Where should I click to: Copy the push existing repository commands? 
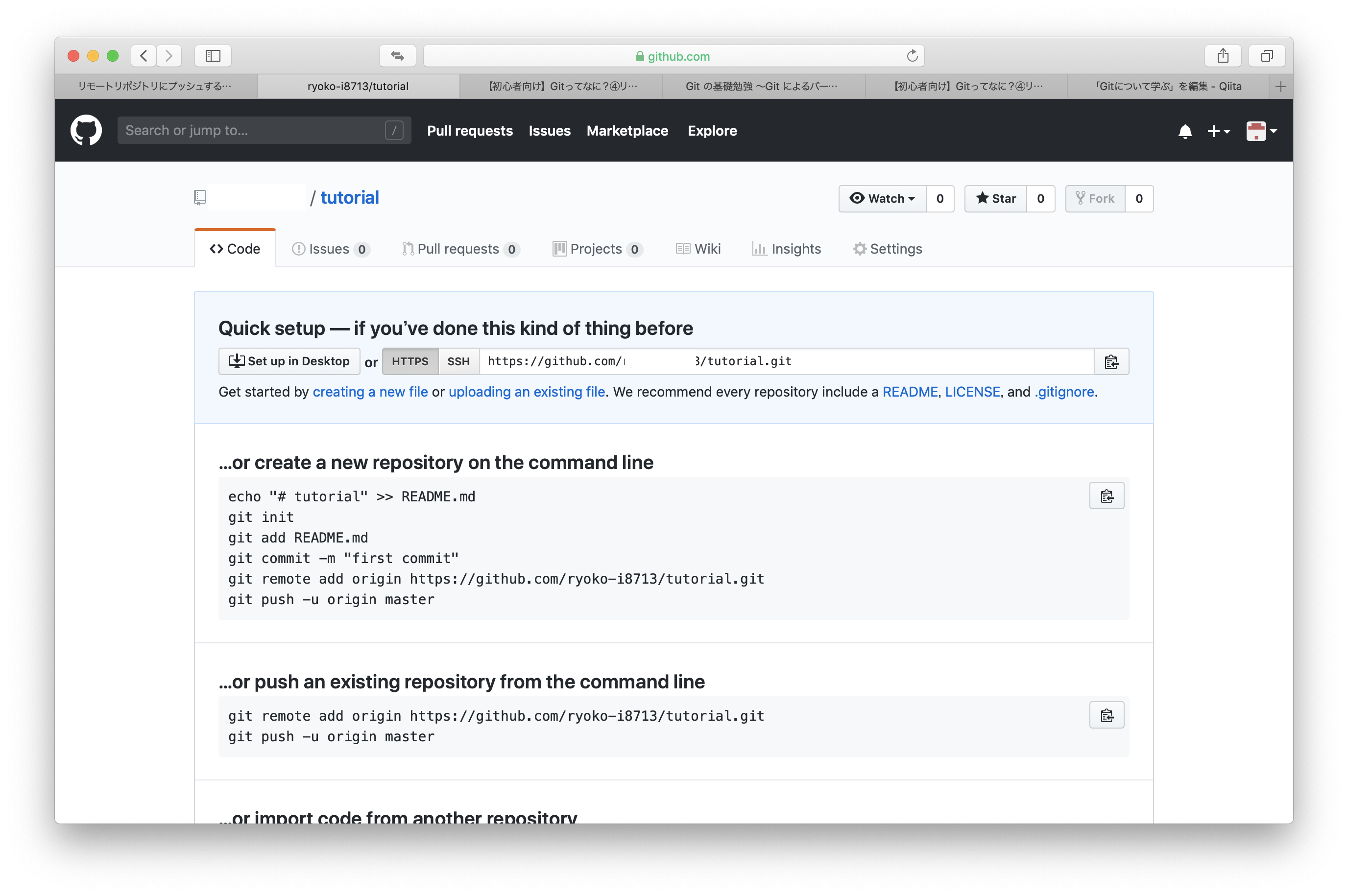(x=1106, y=715)
